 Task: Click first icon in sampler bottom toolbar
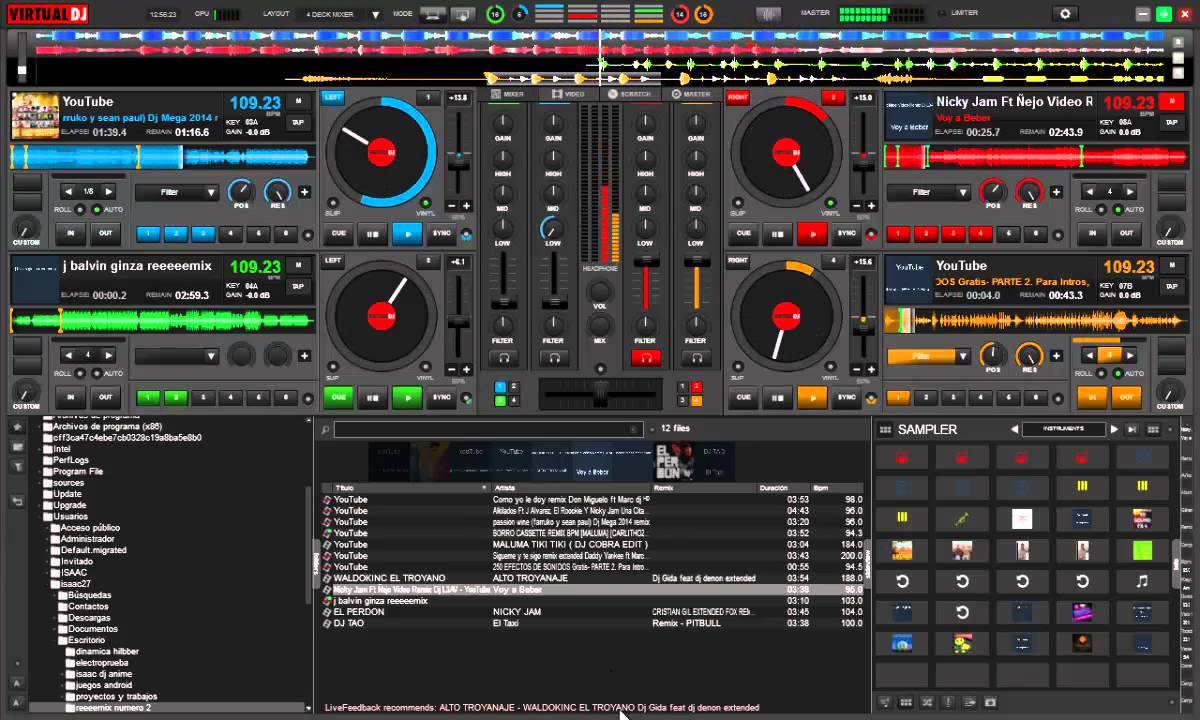[886, 702]
